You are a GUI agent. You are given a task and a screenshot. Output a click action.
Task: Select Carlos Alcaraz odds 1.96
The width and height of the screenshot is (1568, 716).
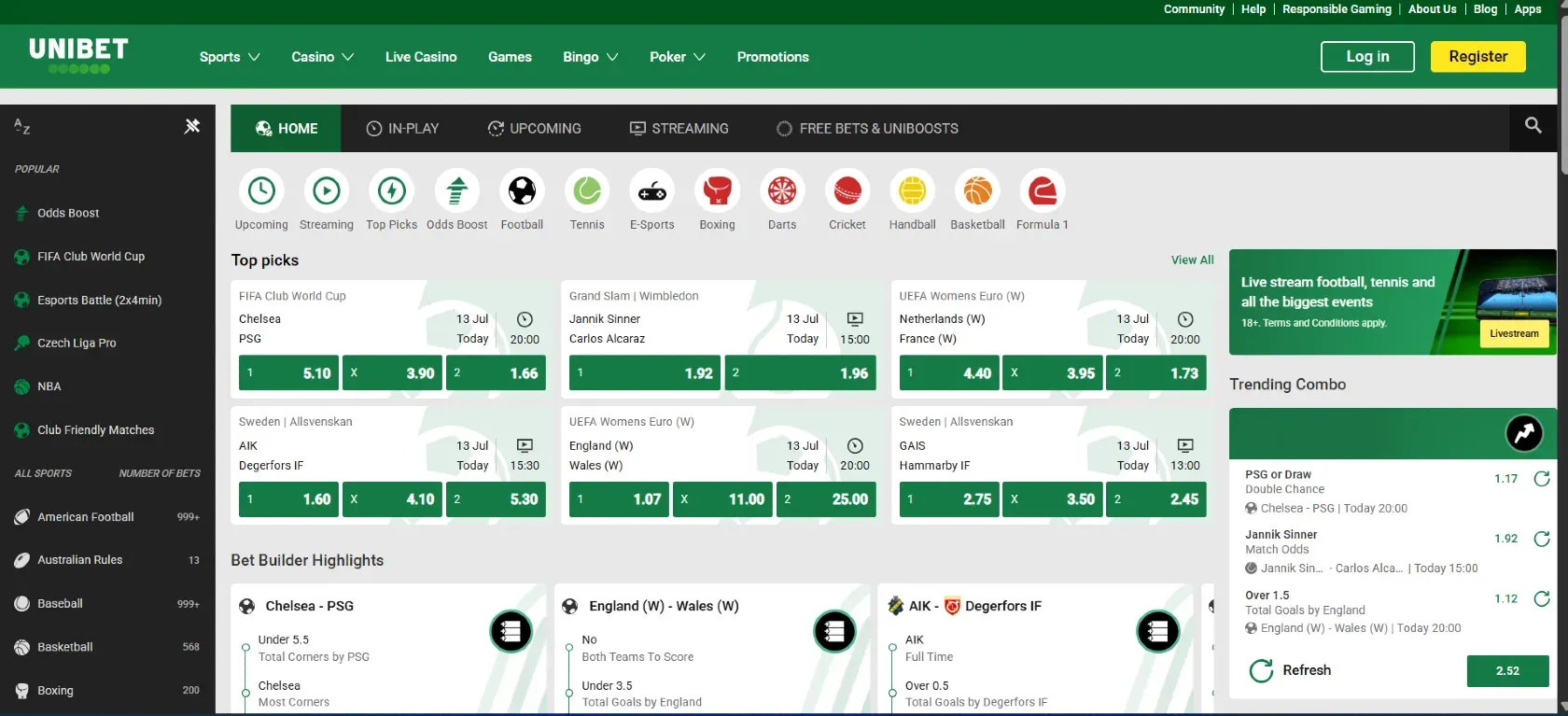click(x=801, y=372)
